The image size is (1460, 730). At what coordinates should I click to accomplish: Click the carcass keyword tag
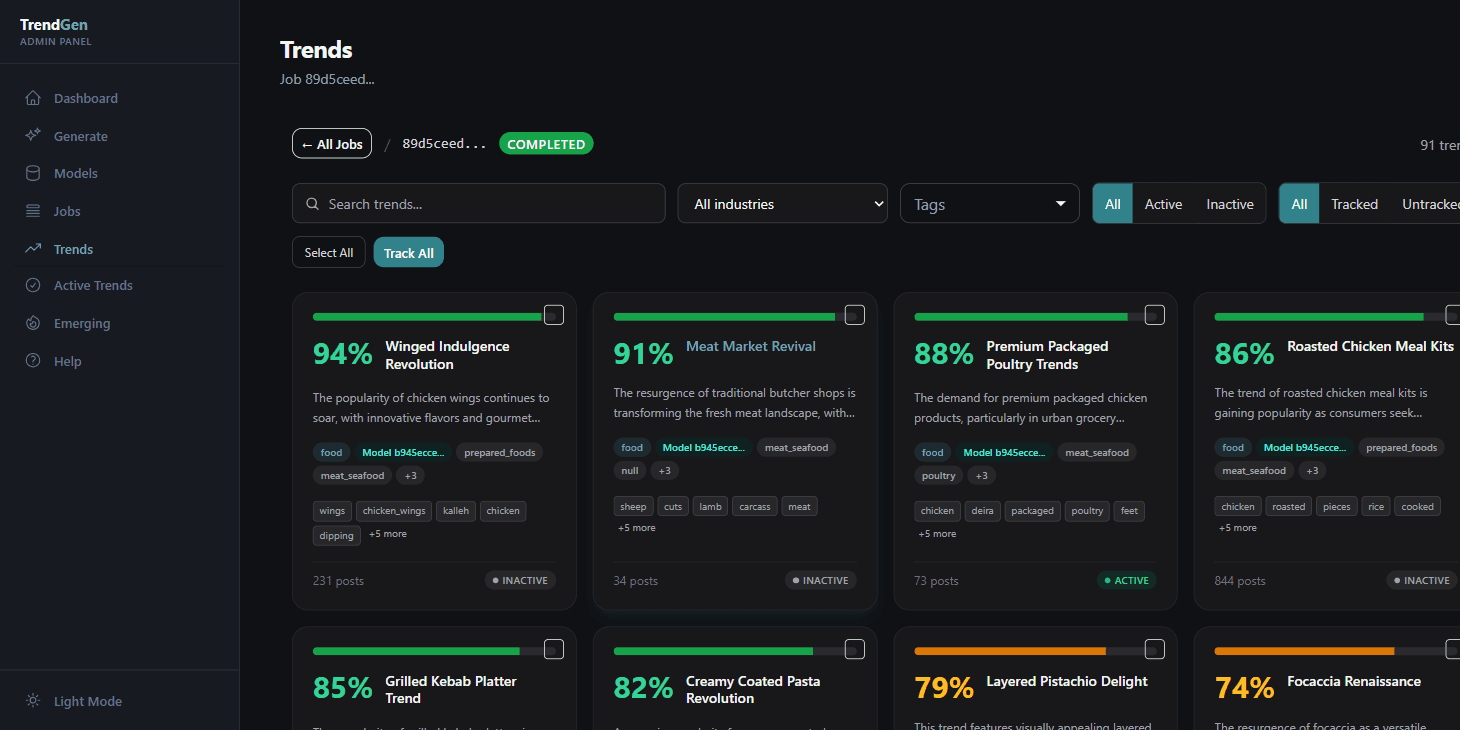[755, 506]
